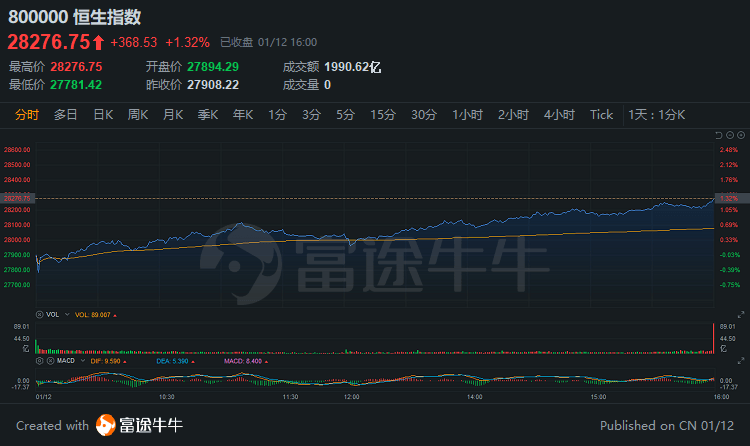Select the 15分 interval tab
This screenshot has width=750, height=446.
click(383, 115)
